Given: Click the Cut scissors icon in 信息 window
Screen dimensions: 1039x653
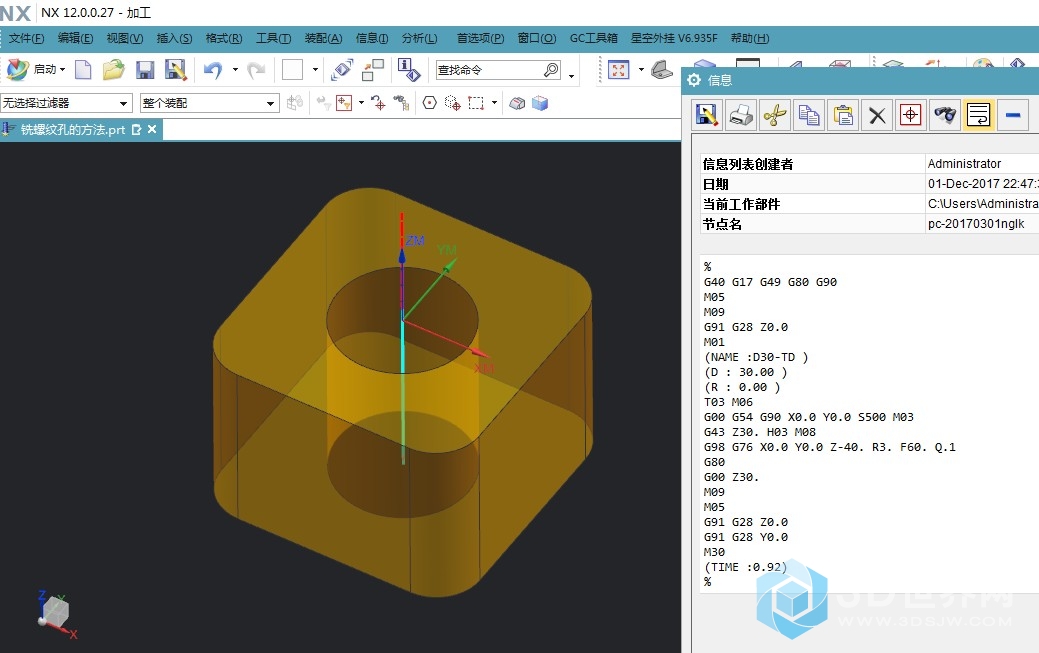Looking at the screenshot, I should tap(775, 115).
